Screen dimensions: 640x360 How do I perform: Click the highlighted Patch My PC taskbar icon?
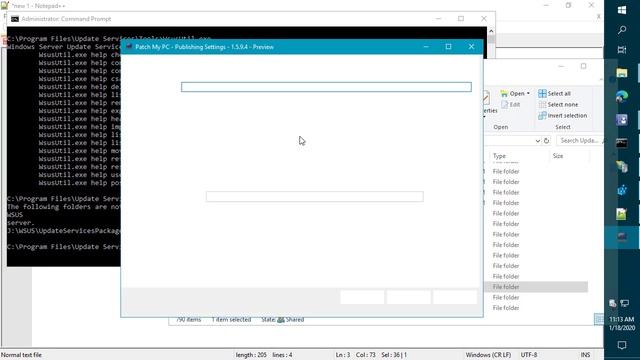(x=622, y=237)
